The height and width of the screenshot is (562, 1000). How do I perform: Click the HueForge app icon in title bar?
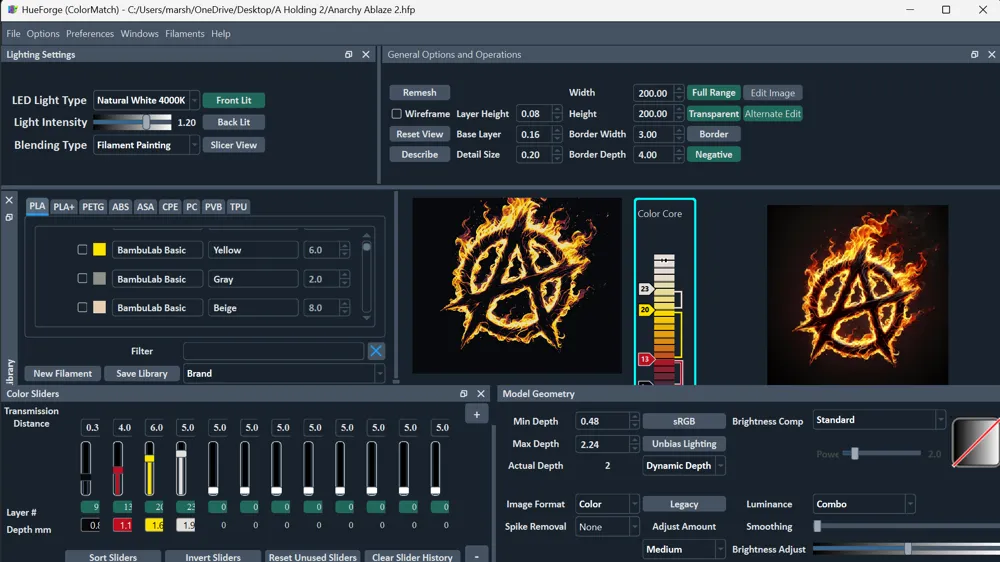[x=12, y=10]
